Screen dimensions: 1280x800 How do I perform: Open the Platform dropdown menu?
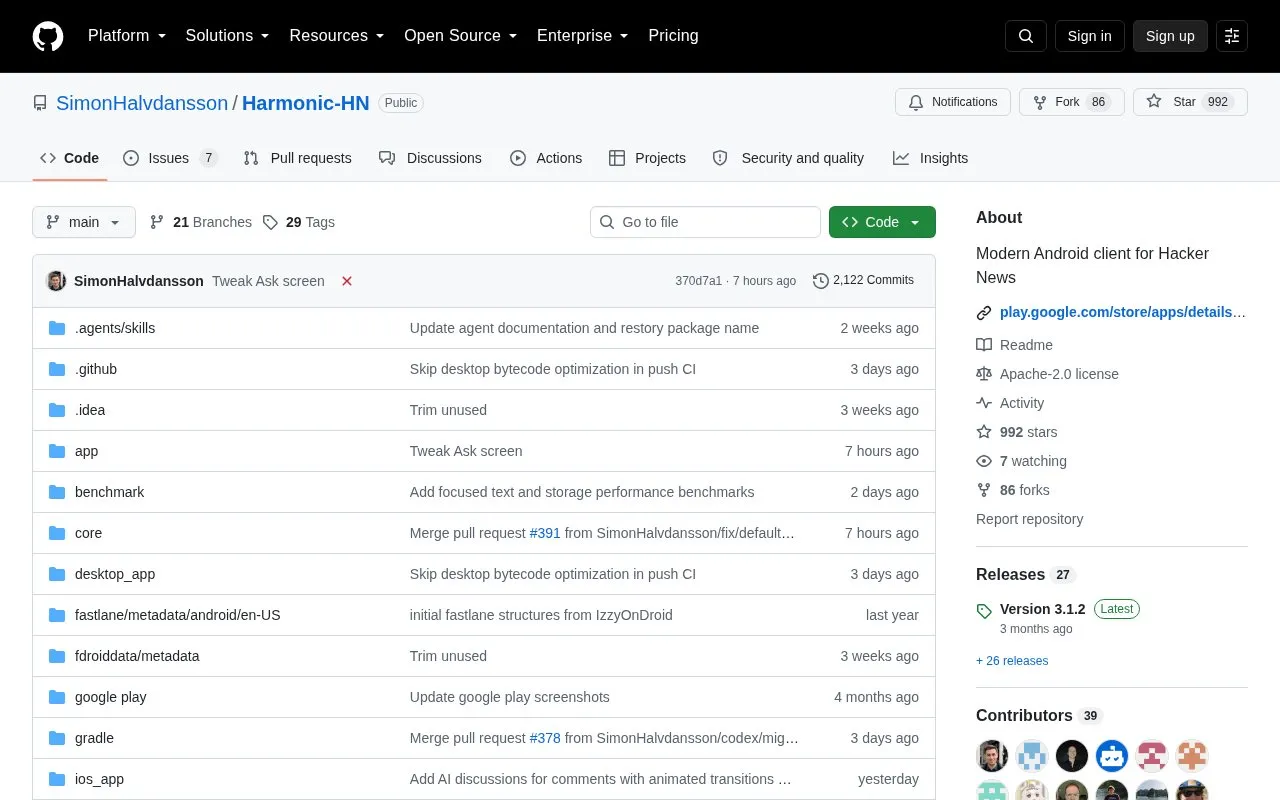127,36
